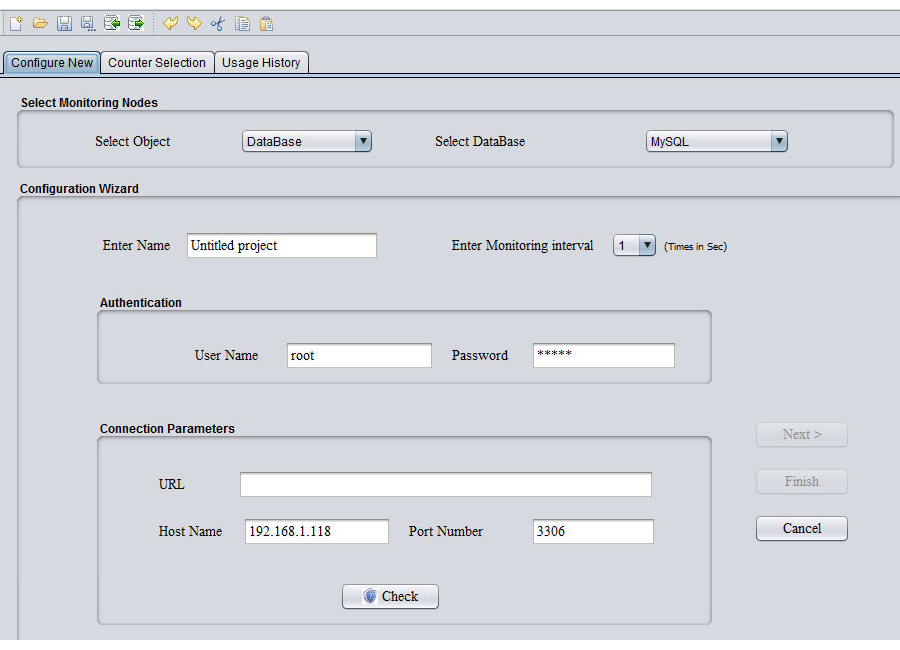Image resolution: width=900 pixels, height=650 pixels.
Task: Click the Redo arrow icon
Action: click(194, 23)
